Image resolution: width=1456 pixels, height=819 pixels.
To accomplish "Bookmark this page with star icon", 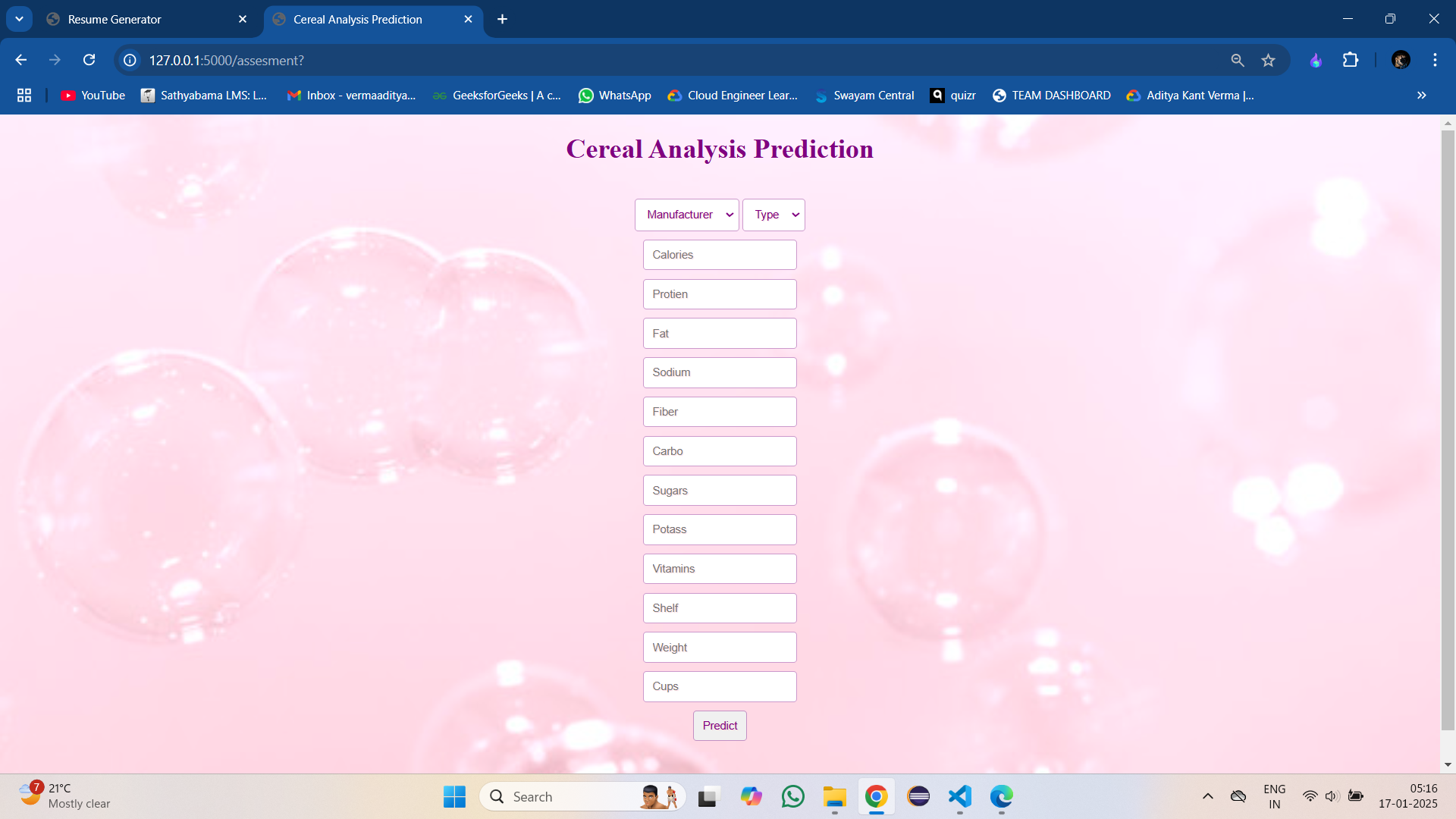I will (1268, 60).
